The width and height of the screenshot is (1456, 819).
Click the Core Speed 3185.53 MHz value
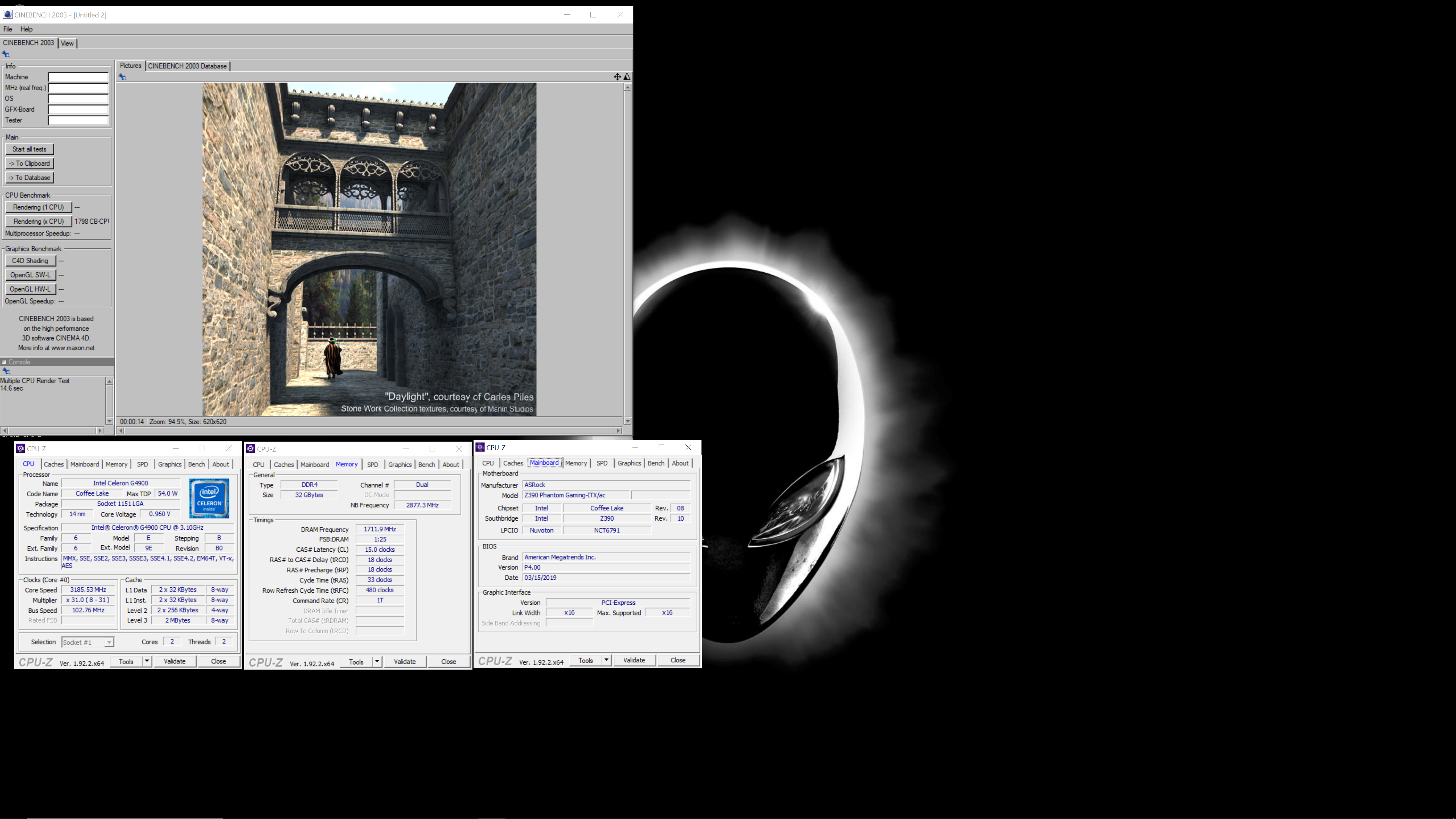88,590
